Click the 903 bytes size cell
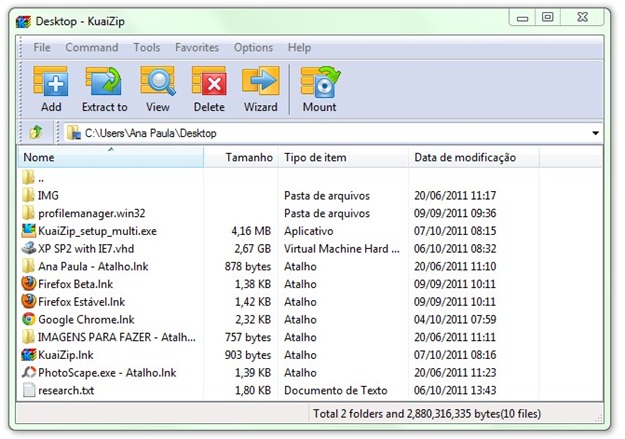Screen dimensions: 625x439 click(x=248, y=355)
